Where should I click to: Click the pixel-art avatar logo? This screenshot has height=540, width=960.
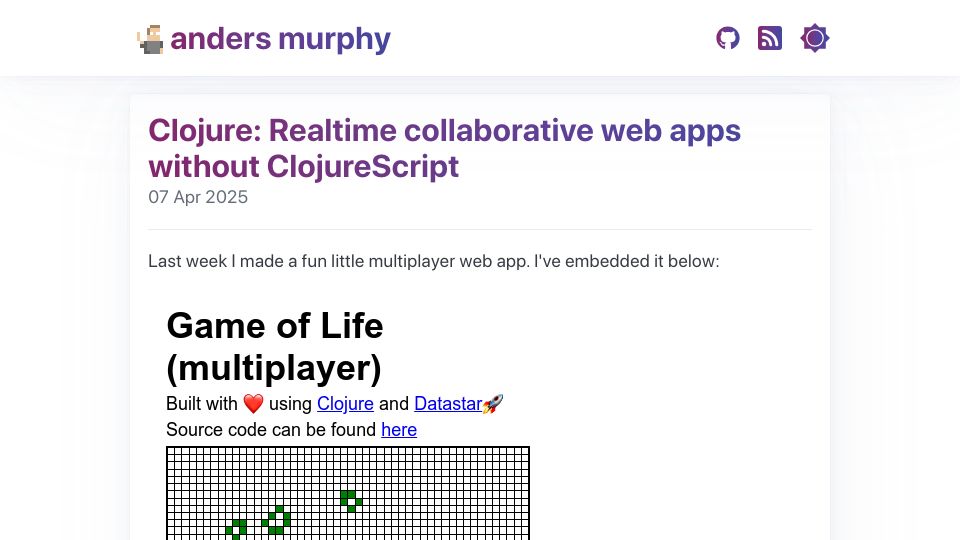coord(151,39)
